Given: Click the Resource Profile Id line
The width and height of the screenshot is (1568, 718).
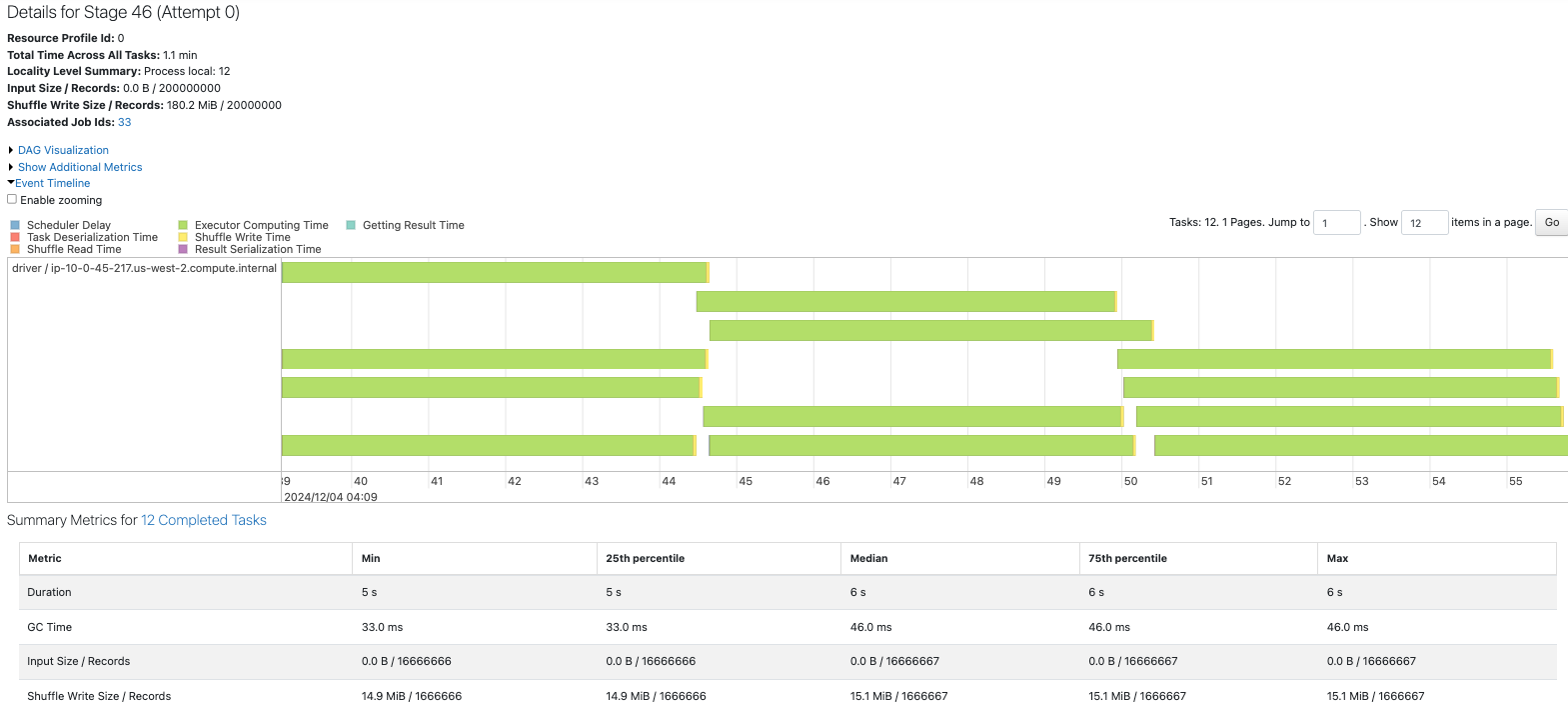Looking at the screenshot, I should click(x=66, y=38).
